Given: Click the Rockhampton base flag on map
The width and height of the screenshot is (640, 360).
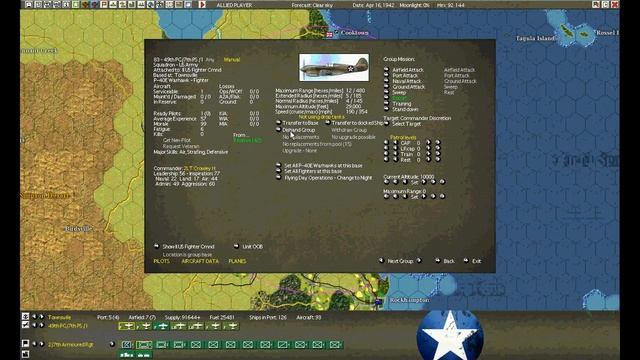Looking at the screenshot, I should 379,302.
